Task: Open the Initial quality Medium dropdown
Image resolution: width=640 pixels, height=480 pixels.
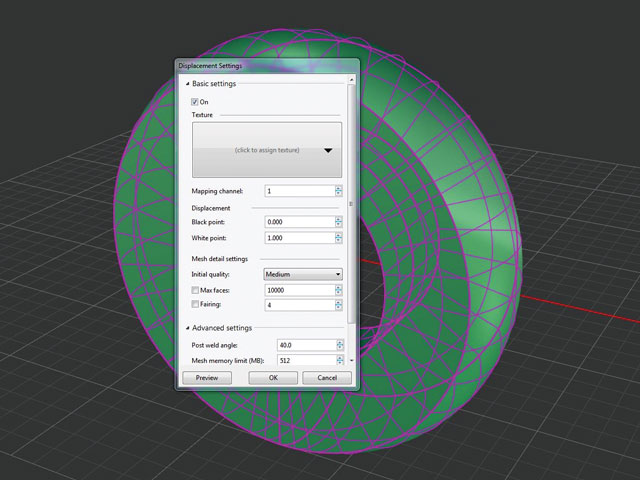Action: [303, 274]
